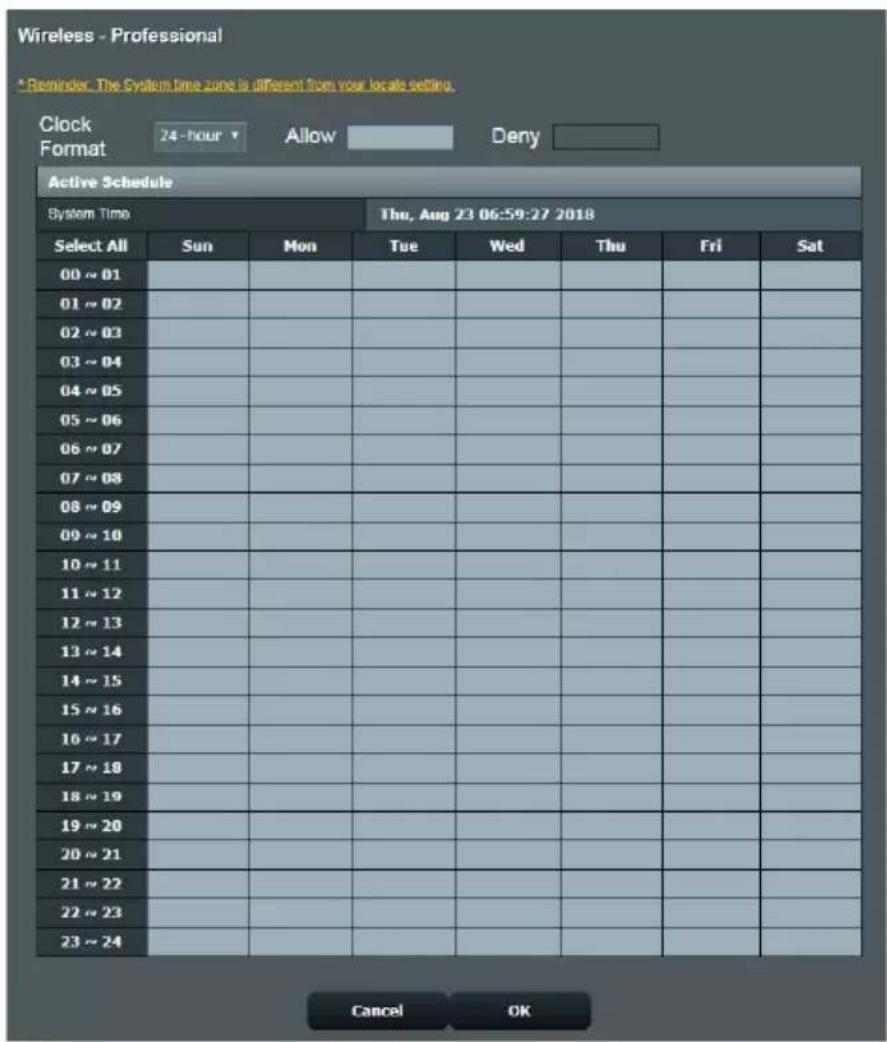Select the 15 ~ 16 row label
Viewport: 887px width, 1042px height.
click(92, 710)
